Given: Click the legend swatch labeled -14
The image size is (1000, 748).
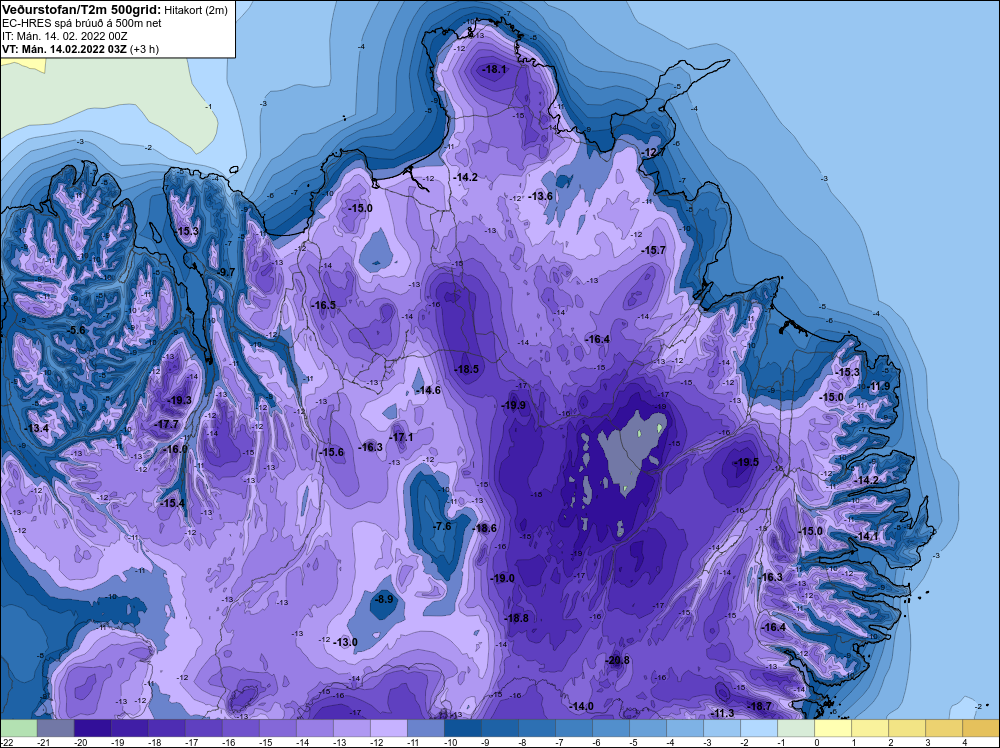Looking at the screenshot, I should point(314,728).
